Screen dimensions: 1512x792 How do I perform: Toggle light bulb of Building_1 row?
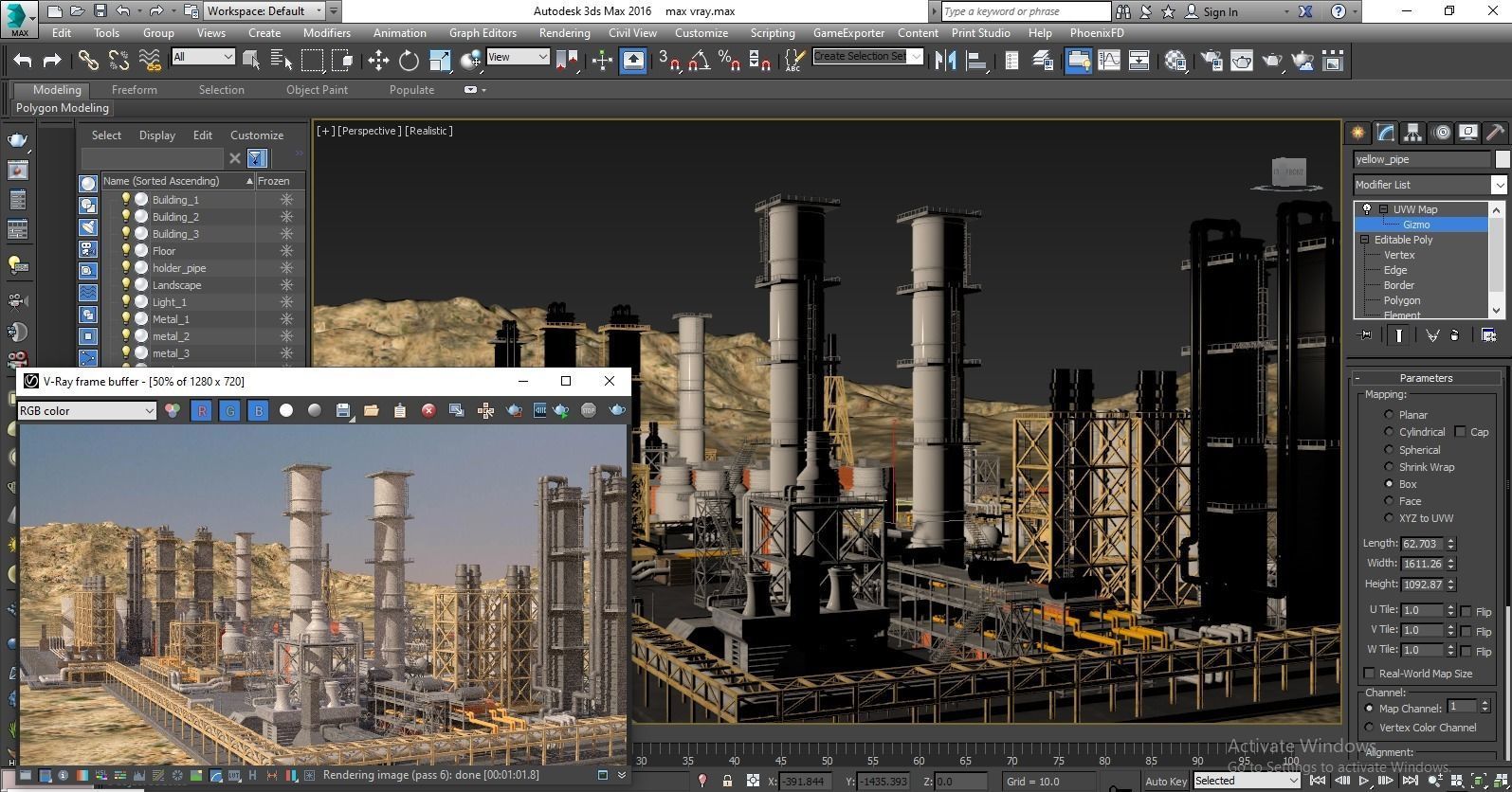tap(124, 200)
